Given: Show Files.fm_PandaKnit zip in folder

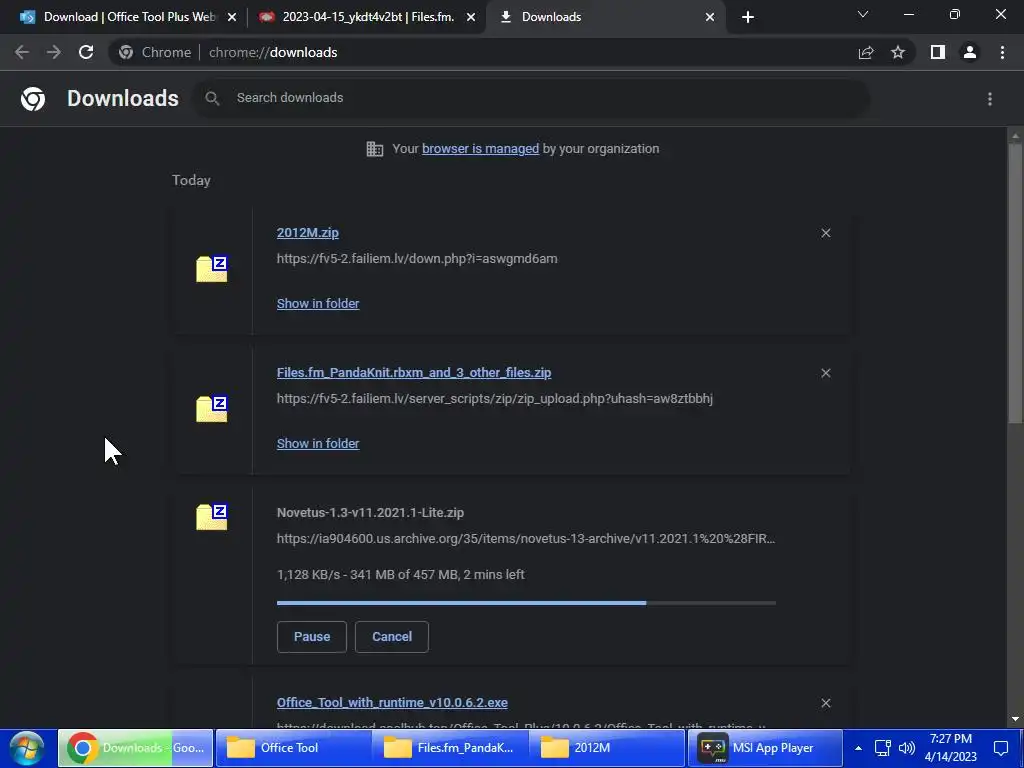Looking at the screenshot, I should click(x=318, y=443).
